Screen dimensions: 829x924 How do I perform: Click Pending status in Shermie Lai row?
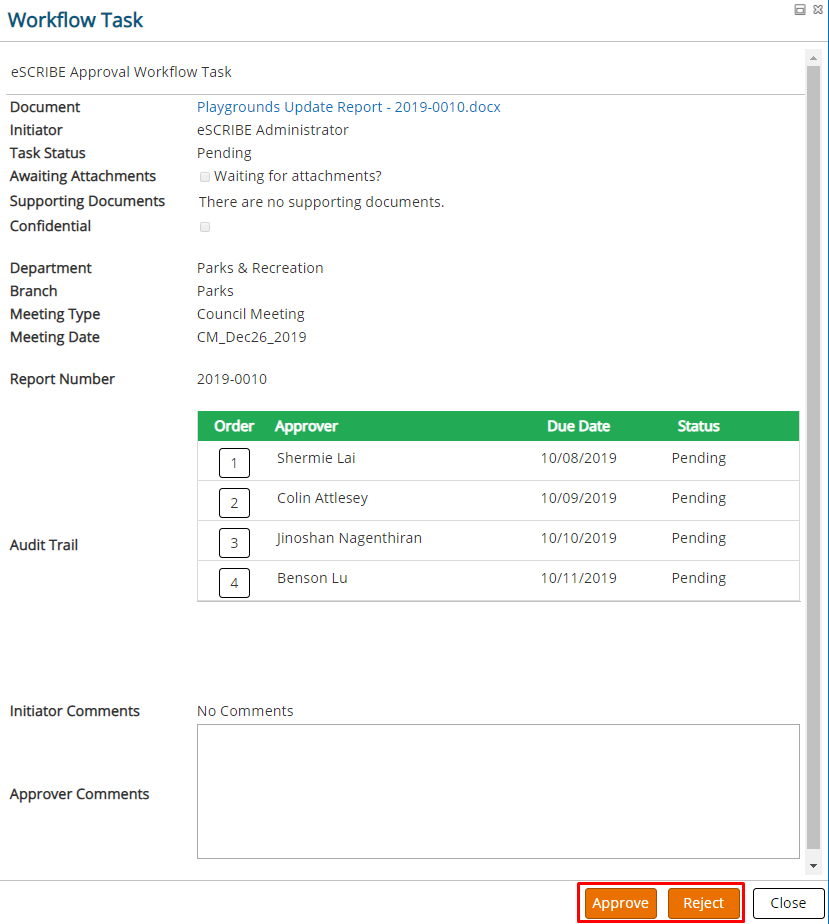pyautogui.click(x=699, y=458)
